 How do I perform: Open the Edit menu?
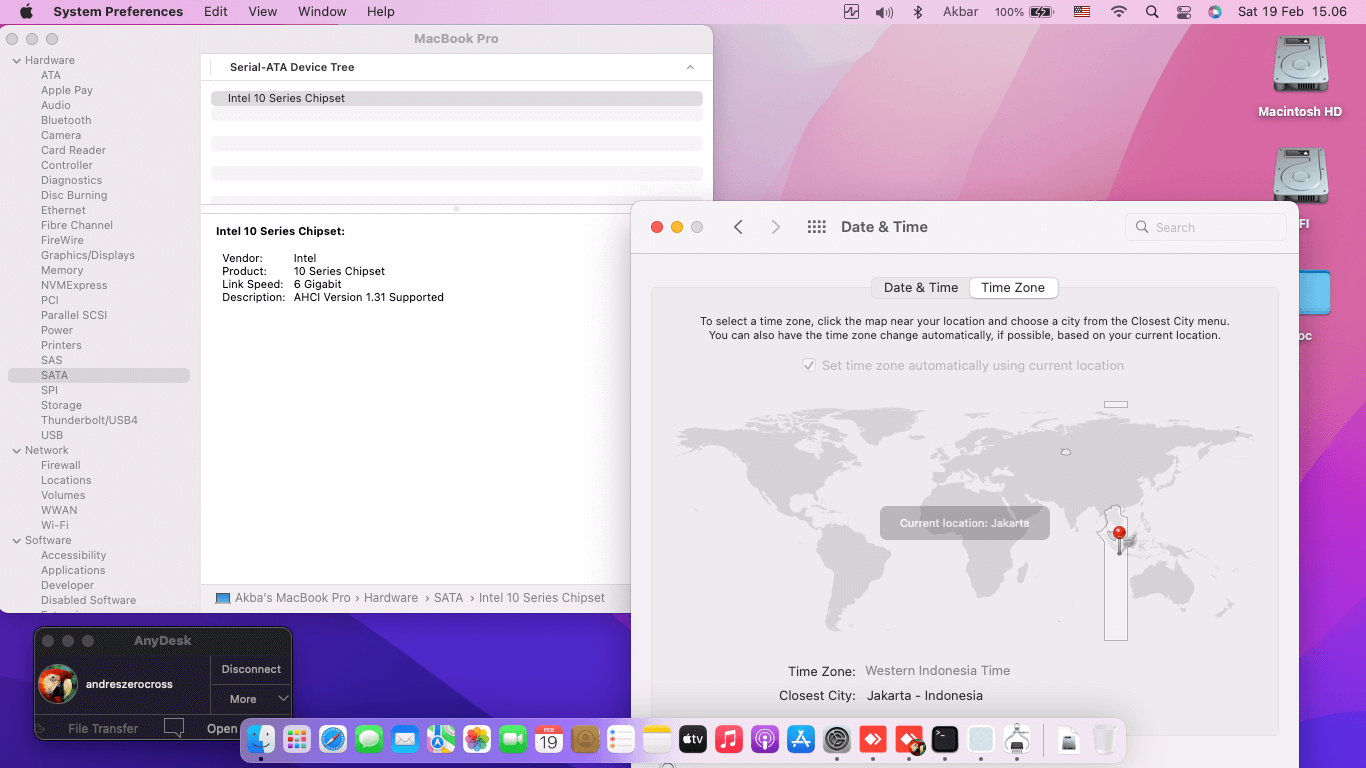[x=216, y=12]
